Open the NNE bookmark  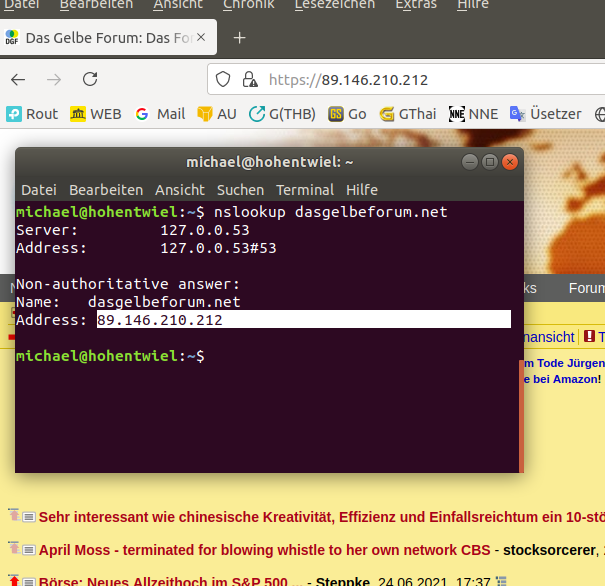pyautogui.click(x=476, y=114)
